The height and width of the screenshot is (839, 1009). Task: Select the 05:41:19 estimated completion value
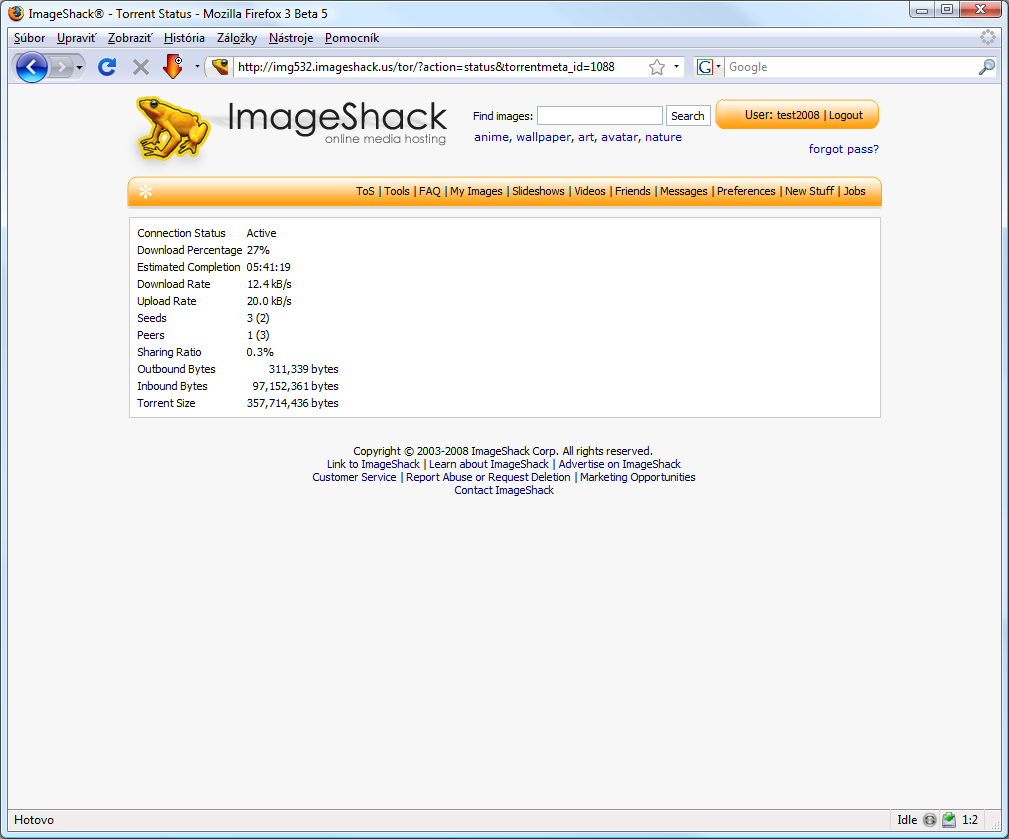pyautogui.click(x=268, y=267)
